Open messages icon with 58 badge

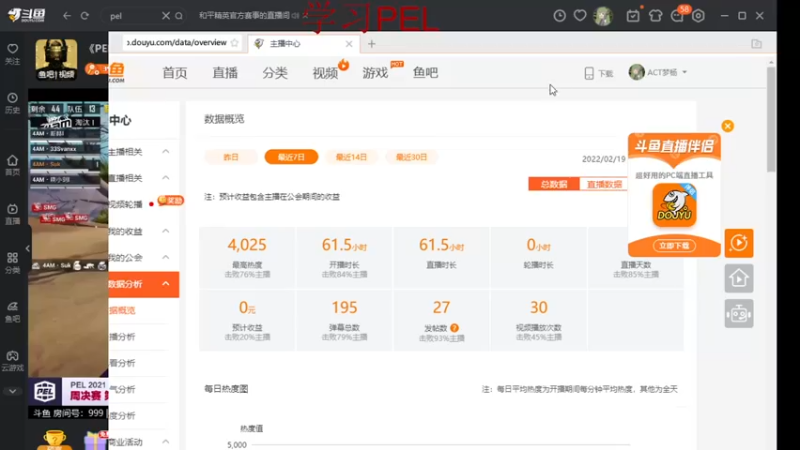coord(678,16)
